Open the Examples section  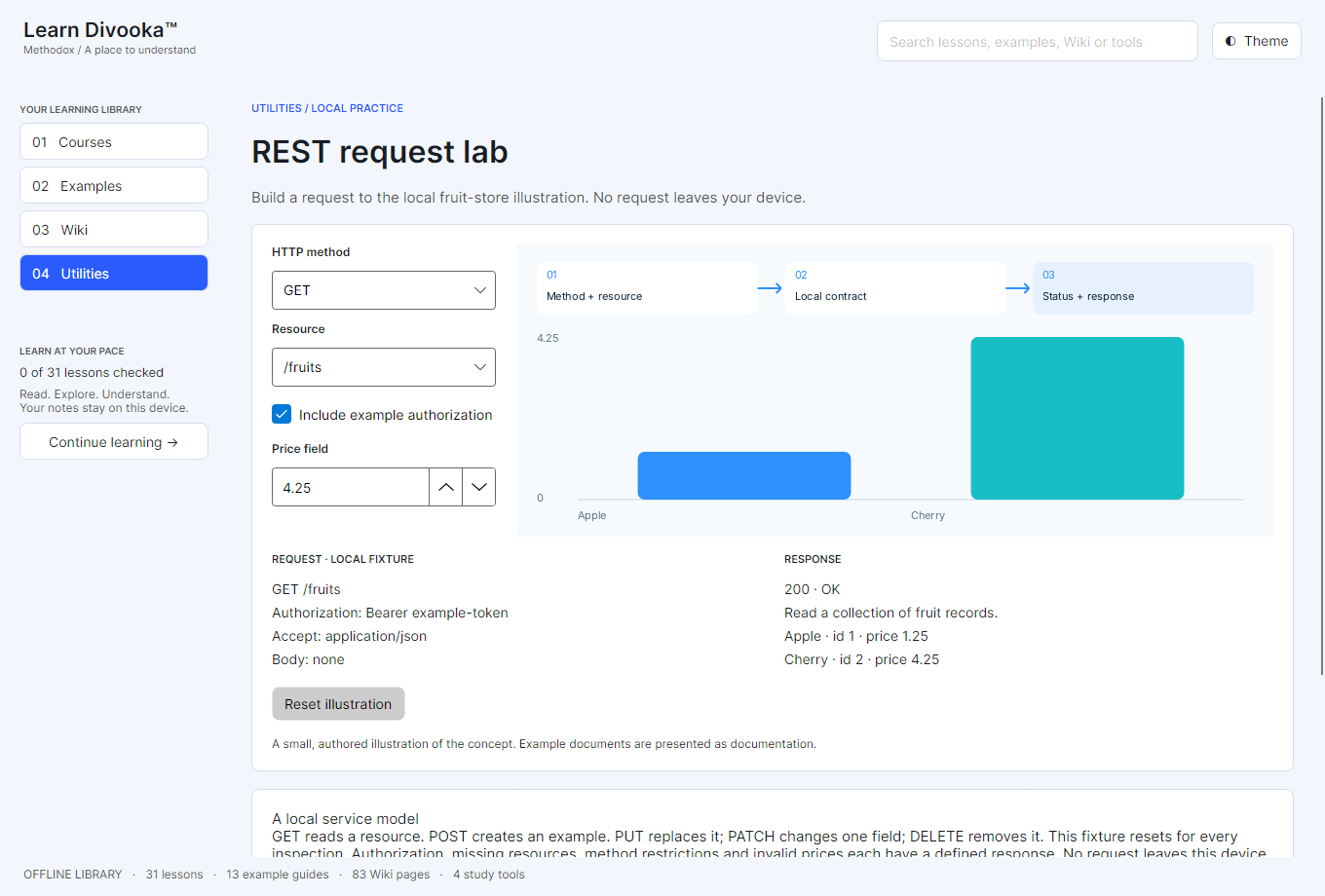click(x=114, y=185)
